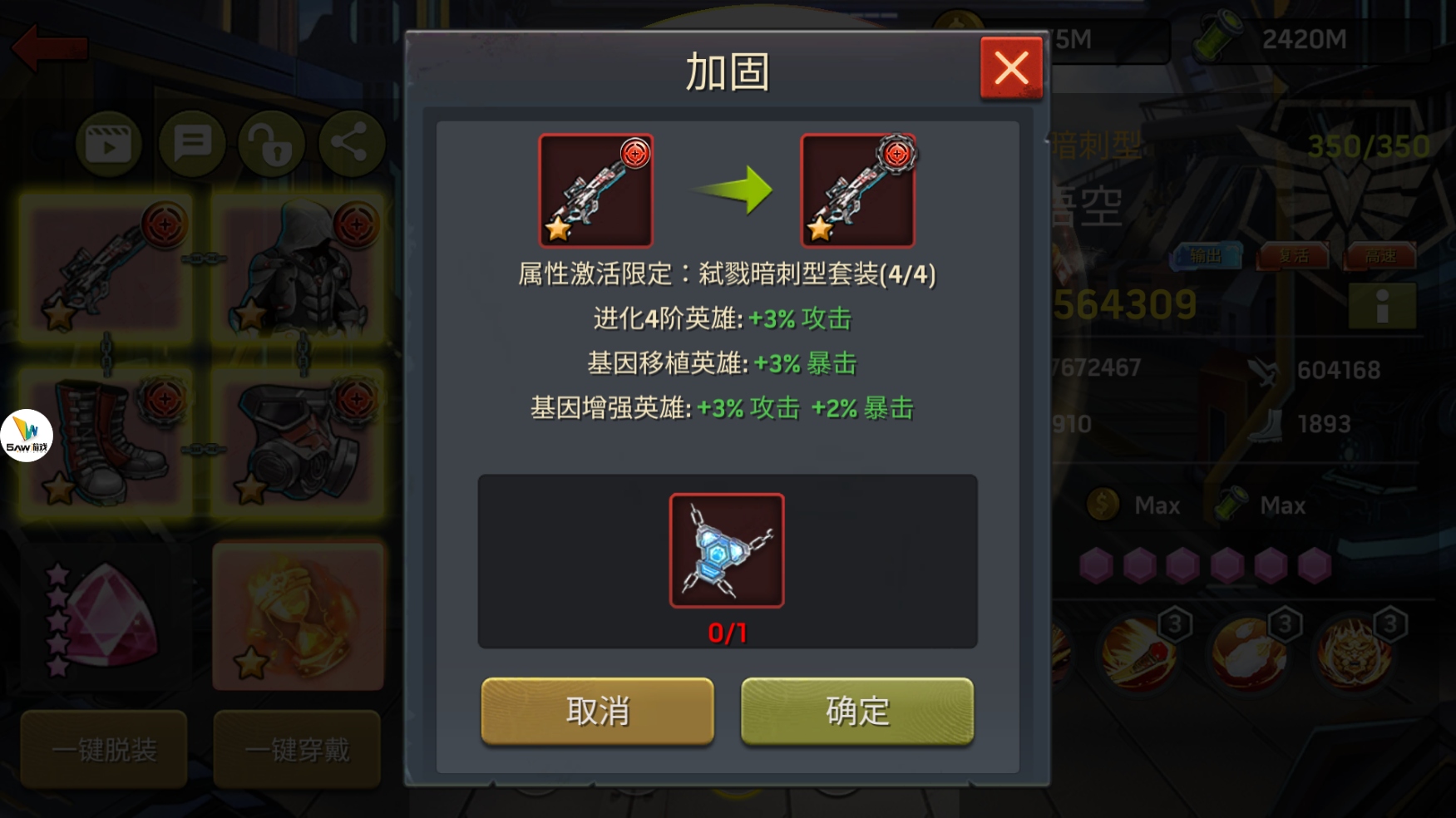The height and width of the screenshot is (818, 1456).
Task: Open the golden hourglass item slot
Action: pos(299,617)
